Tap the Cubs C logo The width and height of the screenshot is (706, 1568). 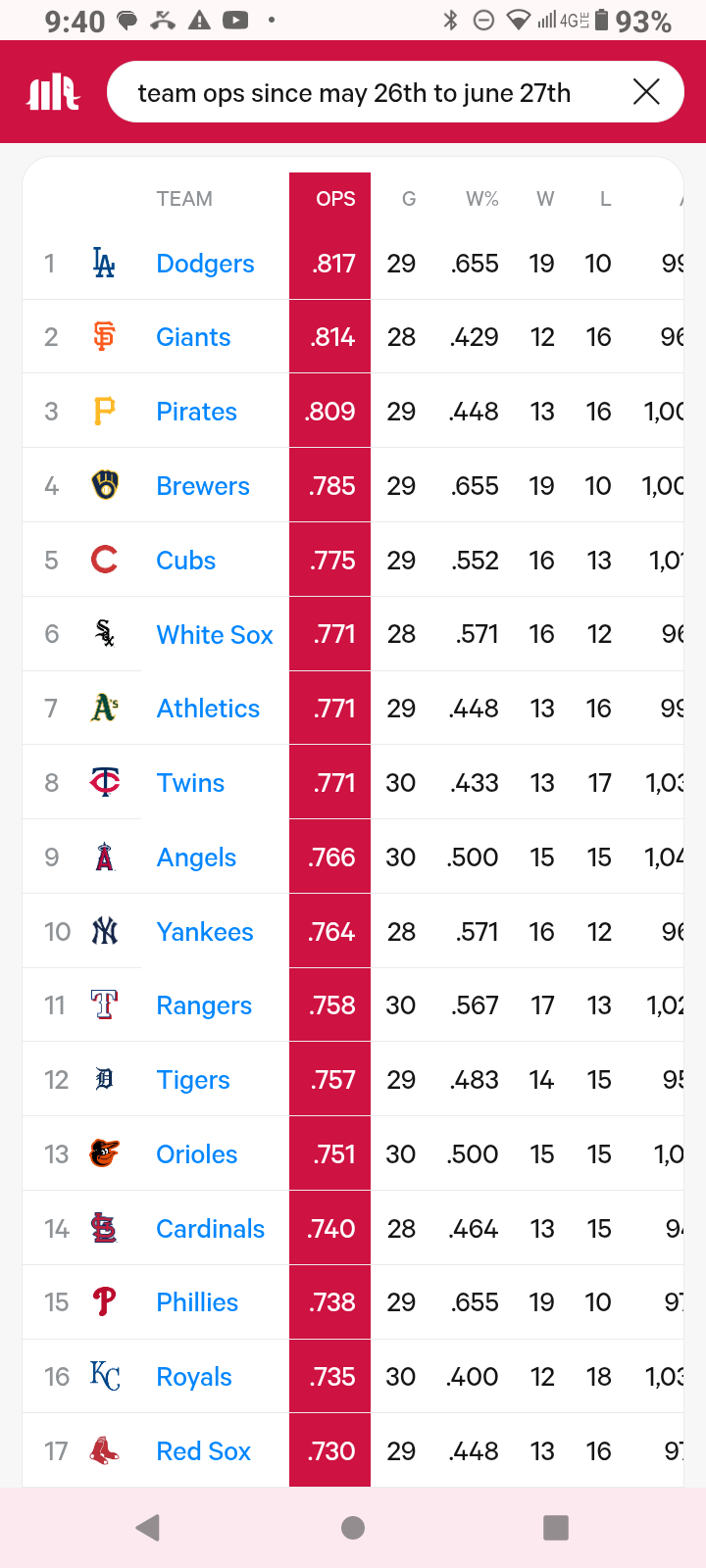[104, 560]
